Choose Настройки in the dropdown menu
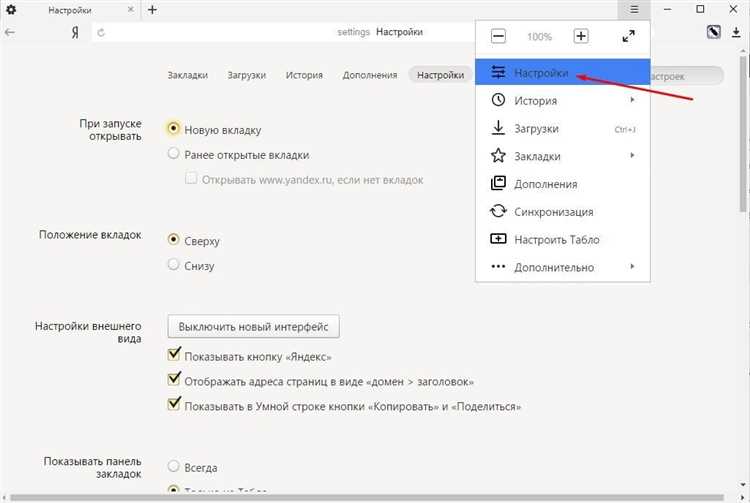Viewport: 750px width, 503px height. (x=562, y=72)
